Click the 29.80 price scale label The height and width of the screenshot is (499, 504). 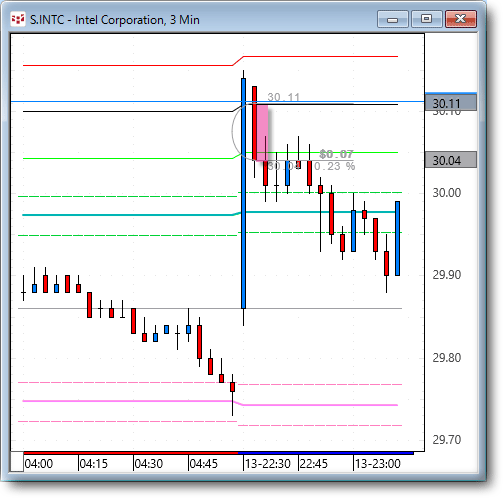point(447,358)
